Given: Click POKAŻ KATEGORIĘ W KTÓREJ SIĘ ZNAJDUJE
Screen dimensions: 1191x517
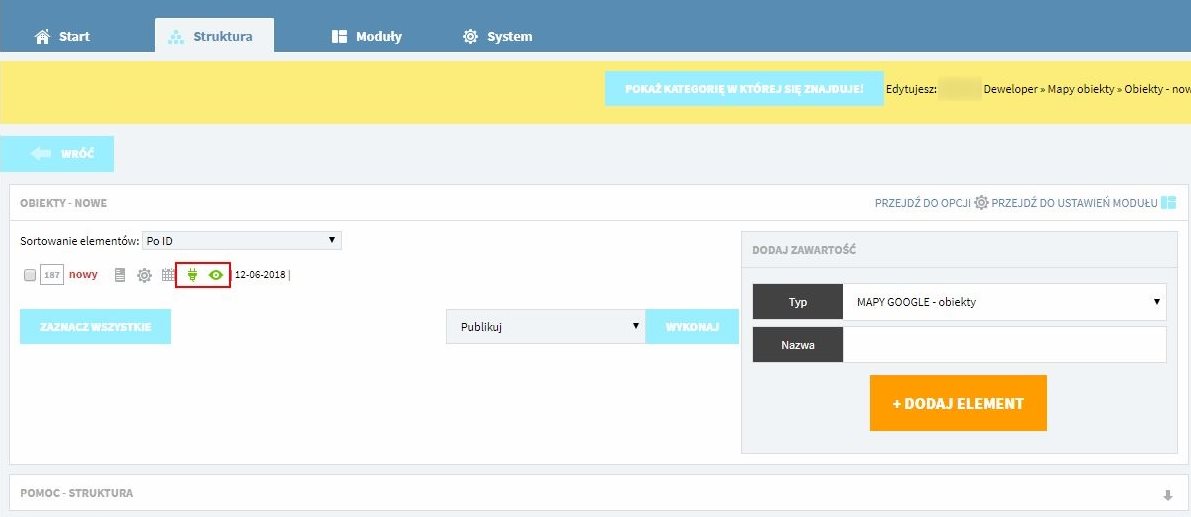Looking at the screenshot, I should click(744, 89).
